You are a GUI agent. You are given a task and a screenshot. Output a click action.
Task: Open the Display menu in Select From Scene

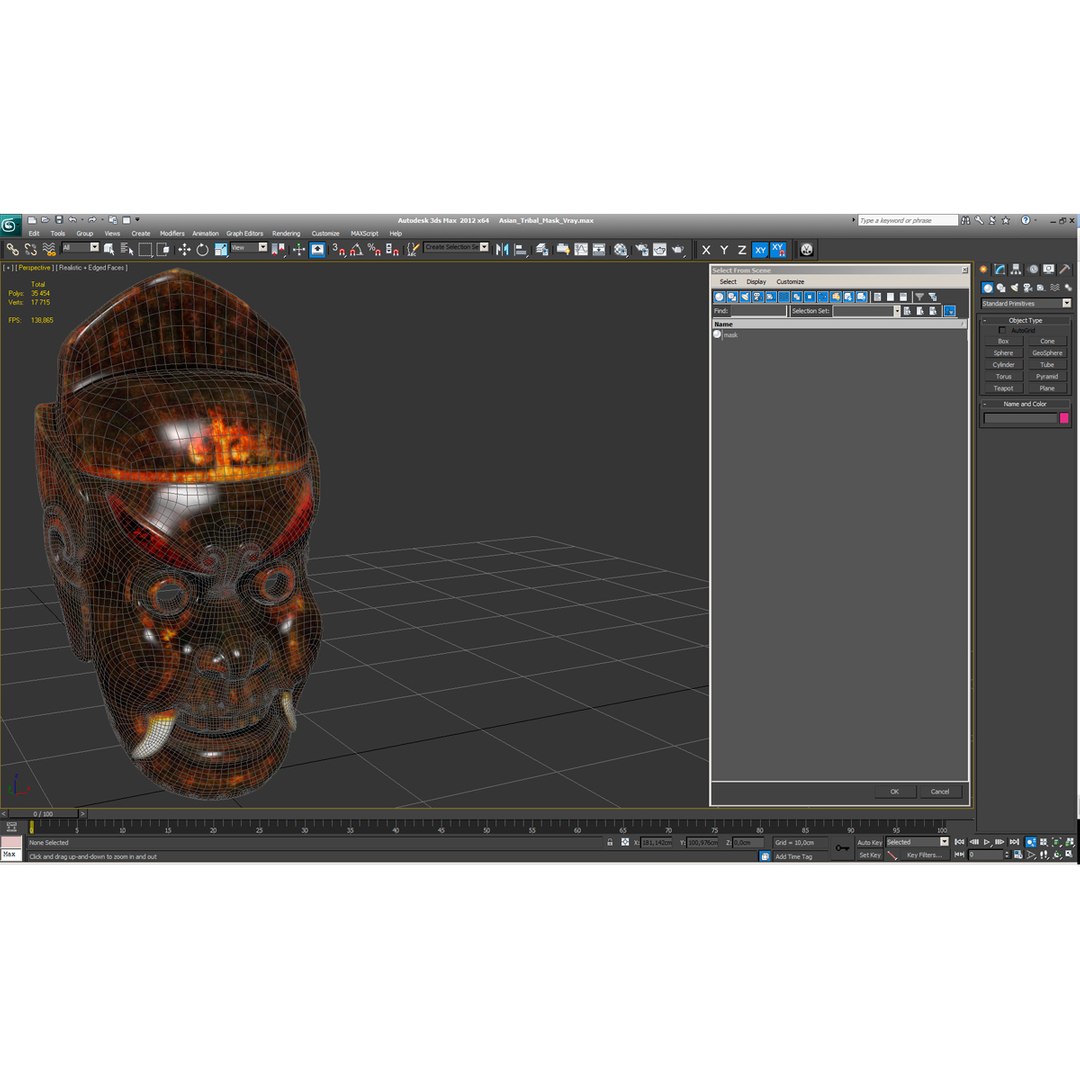coord(756,282)
